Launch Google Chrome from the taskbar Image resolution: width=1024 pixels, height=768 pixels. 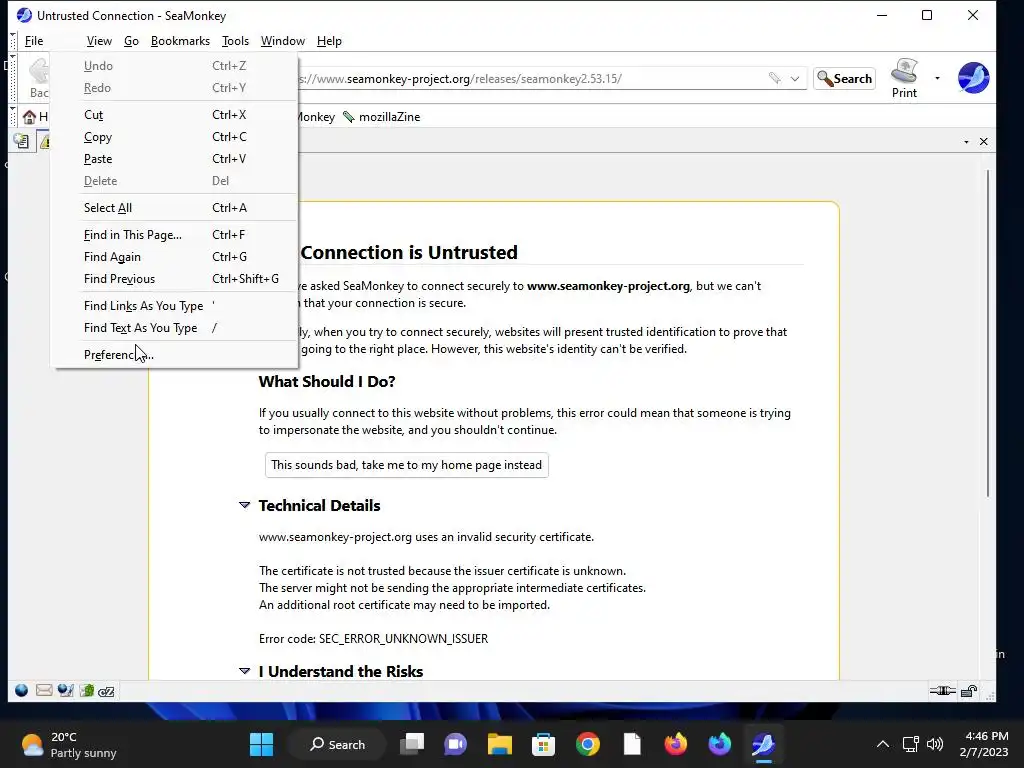(588, 744)
